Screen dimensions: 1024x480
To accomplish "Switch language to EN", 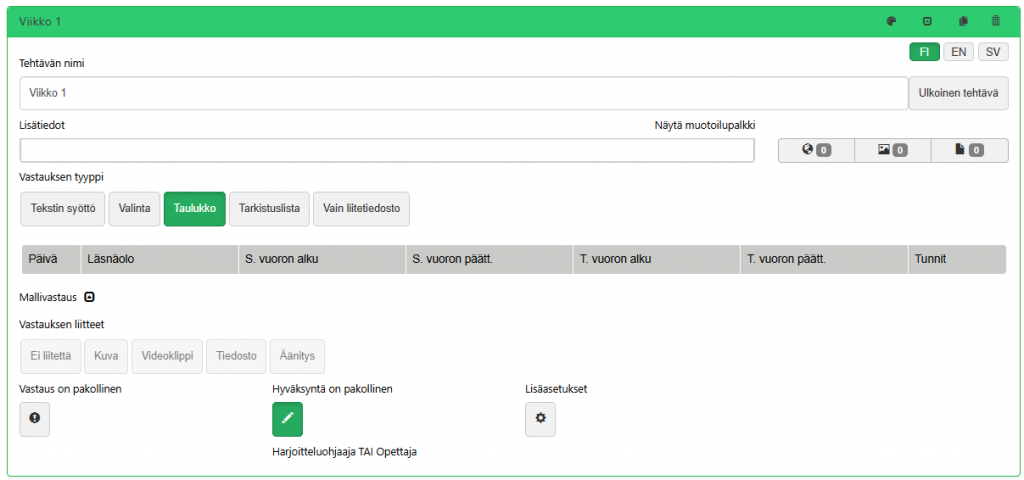I will point(958,52).
